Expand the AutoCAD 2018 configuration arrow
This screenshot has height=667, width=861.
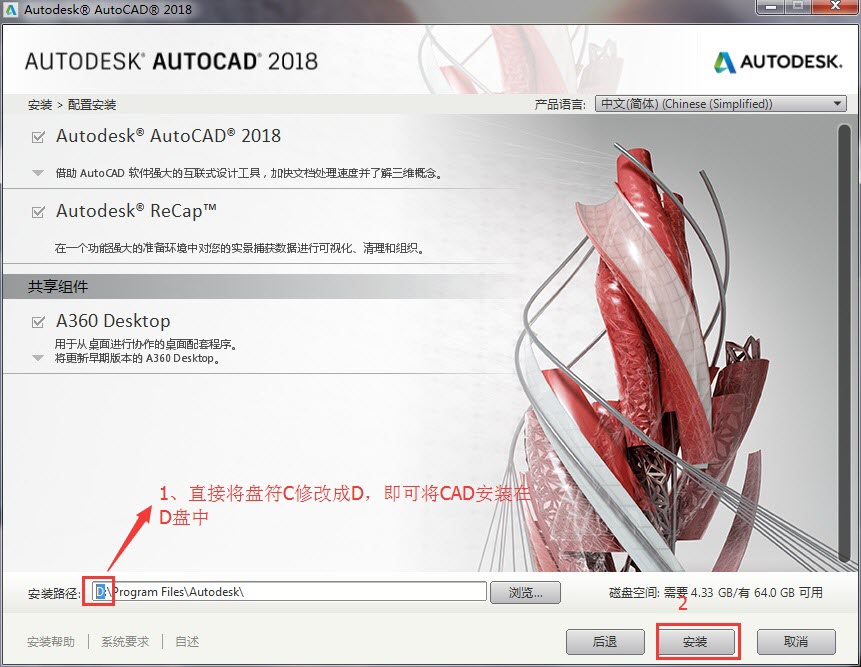point(38,173)
